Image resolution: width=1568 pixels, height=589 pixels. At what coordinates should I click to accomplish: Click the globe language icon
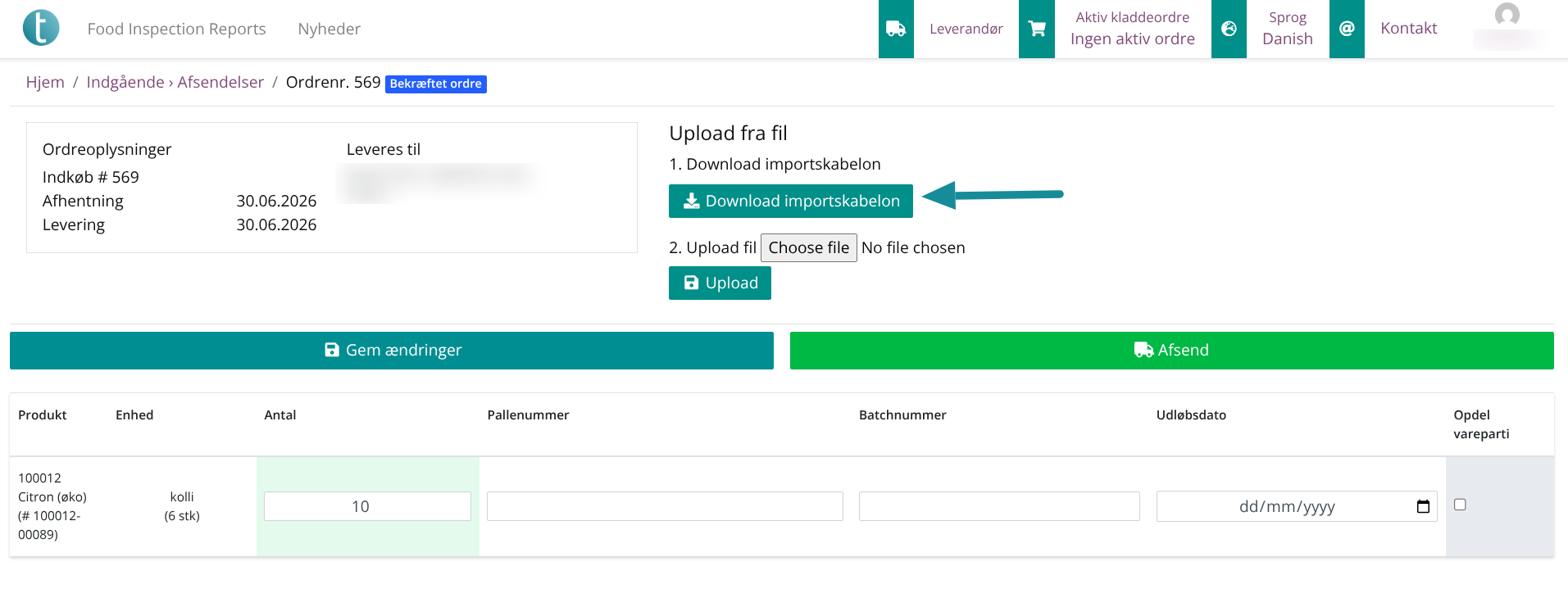pos(1229,29)
